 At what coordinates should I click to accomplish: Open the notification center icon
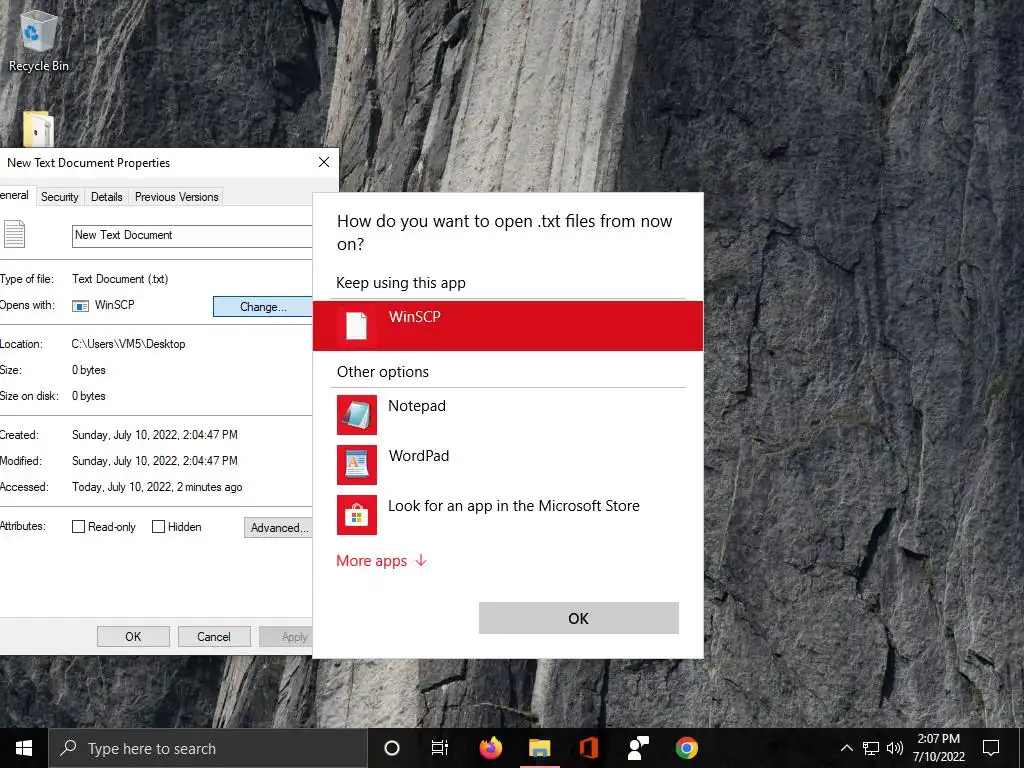coord(991,748)
